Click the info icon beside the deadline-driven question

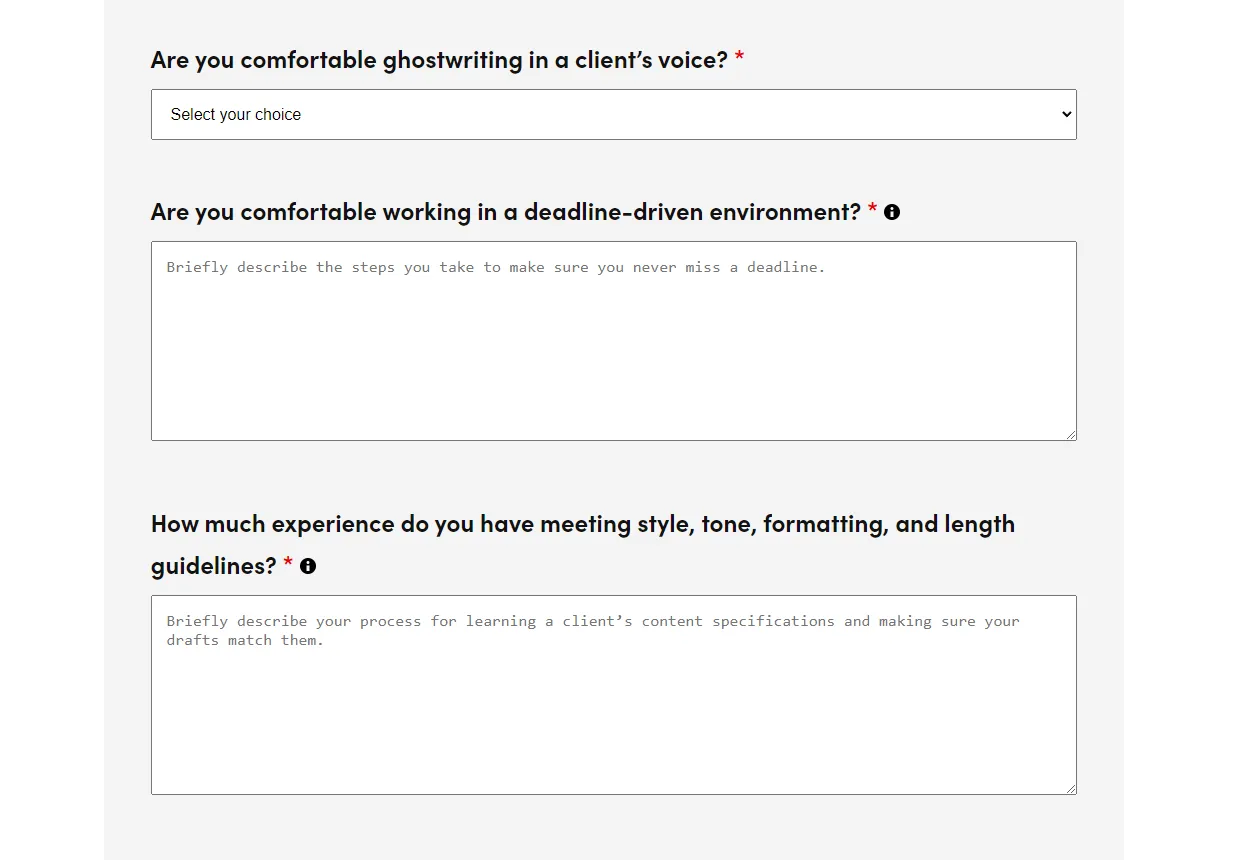(892, 212)
